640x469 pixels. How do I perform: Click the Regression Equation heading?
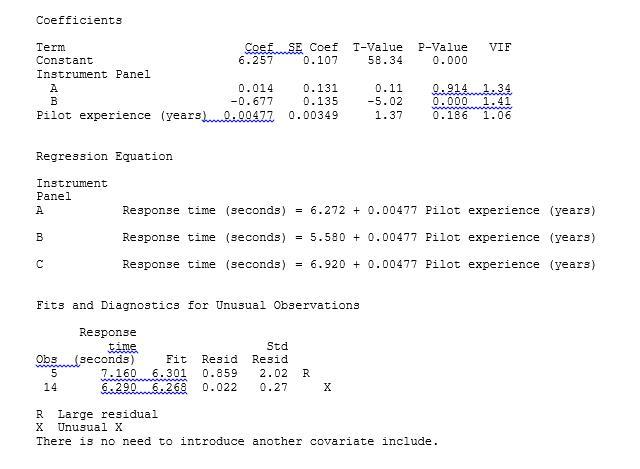point(104,156)
